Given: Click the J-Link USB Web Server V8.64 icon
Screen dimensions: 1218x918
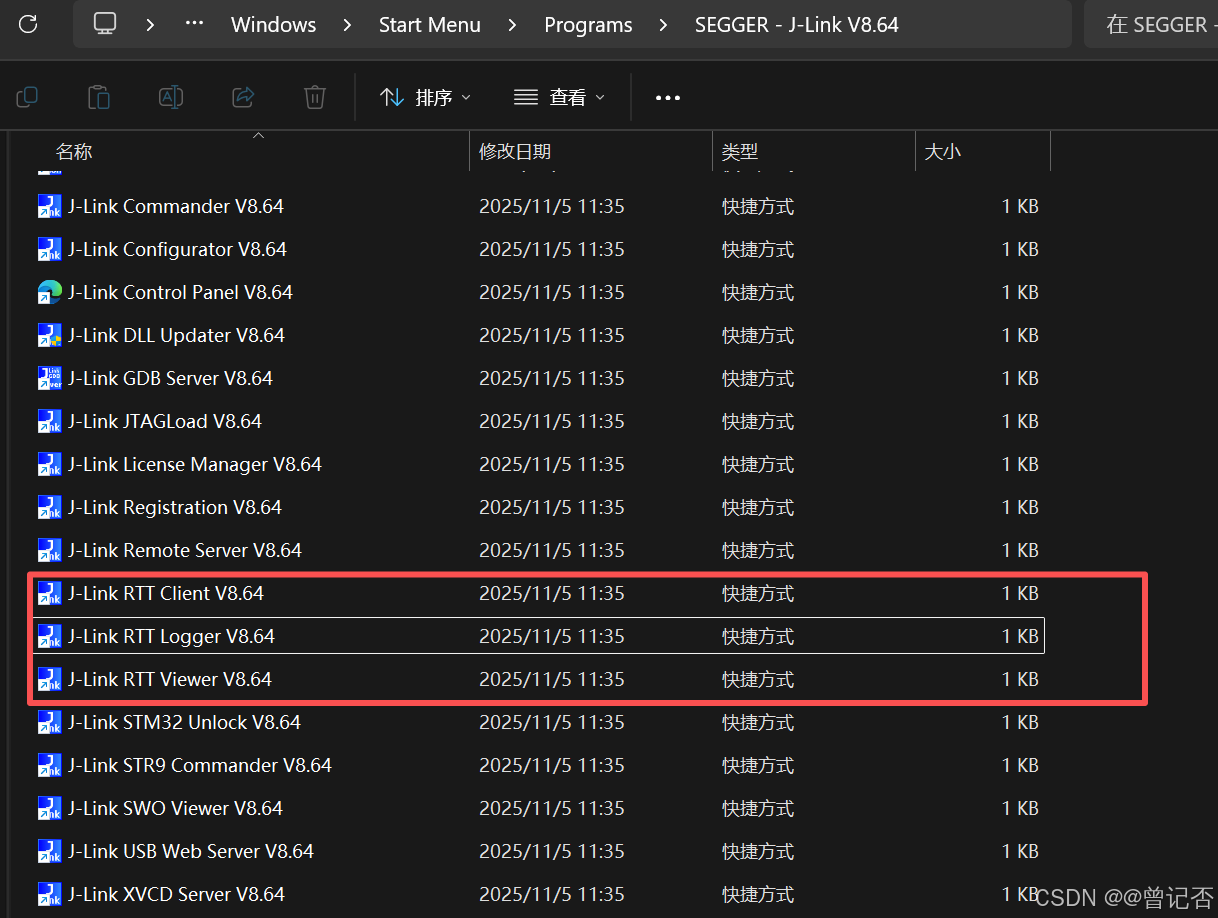Looking at the screenshot, I should [49, 852].
